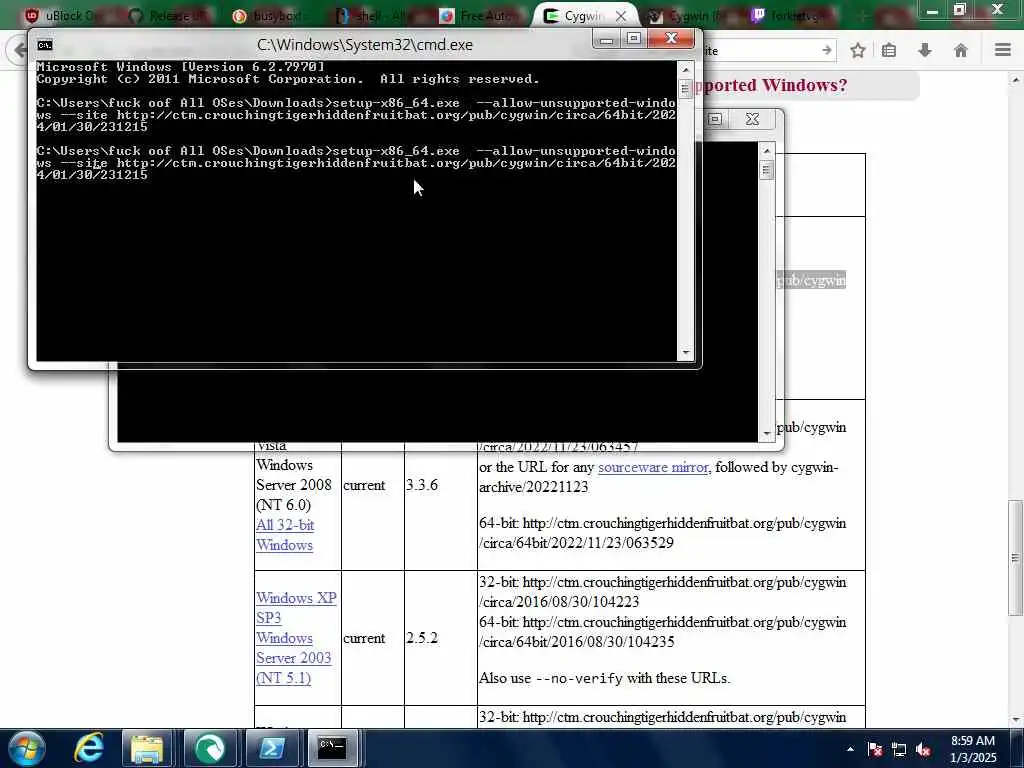Show hidden system tray icons

[850, 749]
